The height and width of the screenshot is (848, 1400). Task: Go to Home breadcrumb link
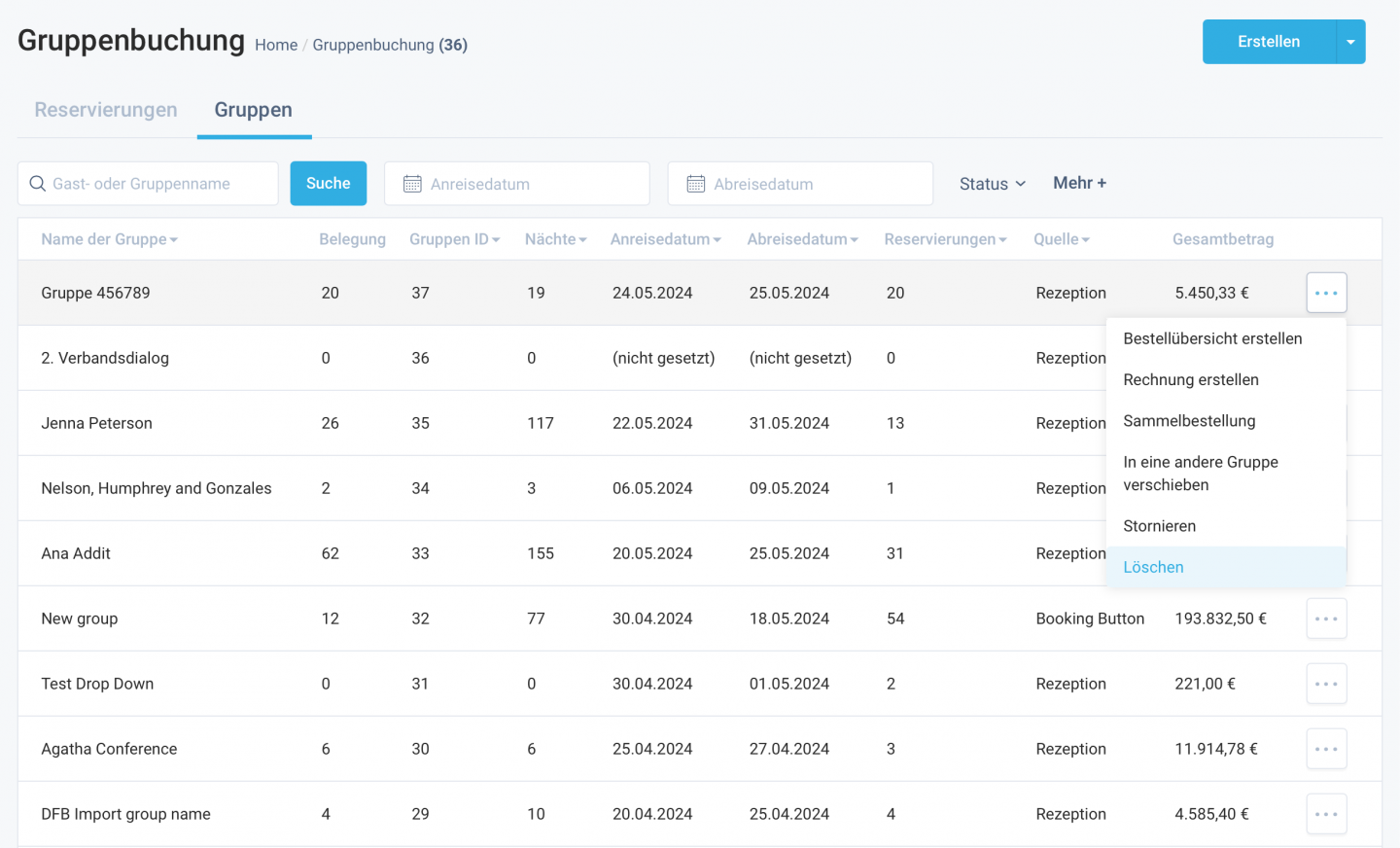[276, 45]
